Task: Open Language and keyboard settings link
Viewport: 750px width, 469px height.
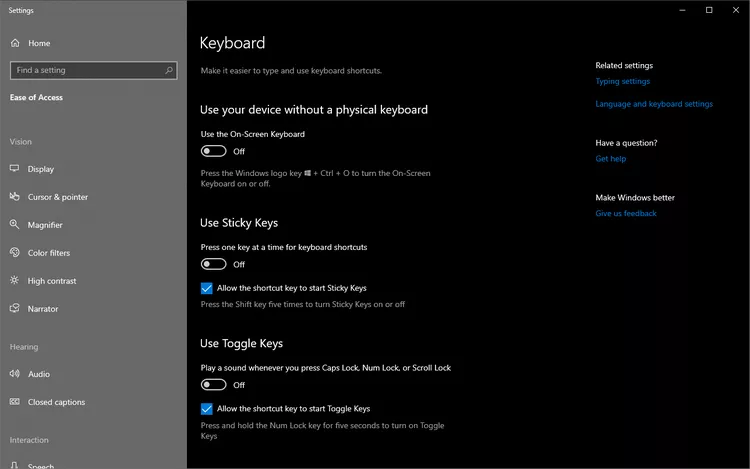Action: tap(654, 104)
